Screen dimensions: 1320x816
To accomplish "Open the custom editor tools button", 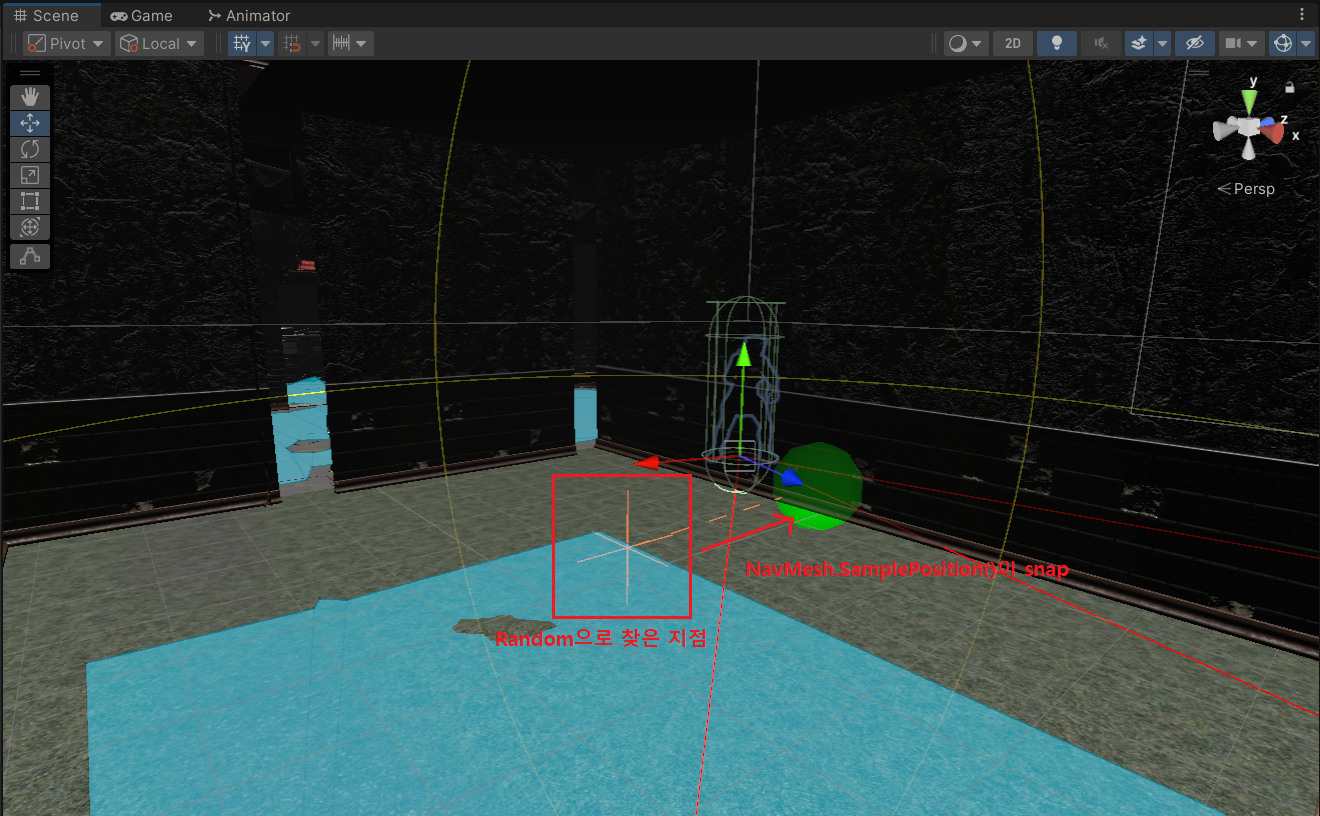I will coord(30,256).
